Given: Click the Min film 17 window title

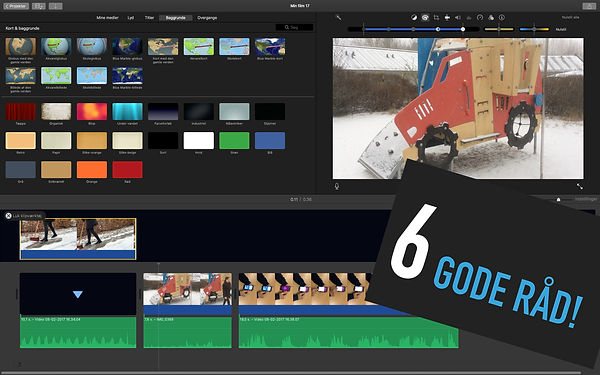Looking at the screenshot, I should tap(300, 6).
